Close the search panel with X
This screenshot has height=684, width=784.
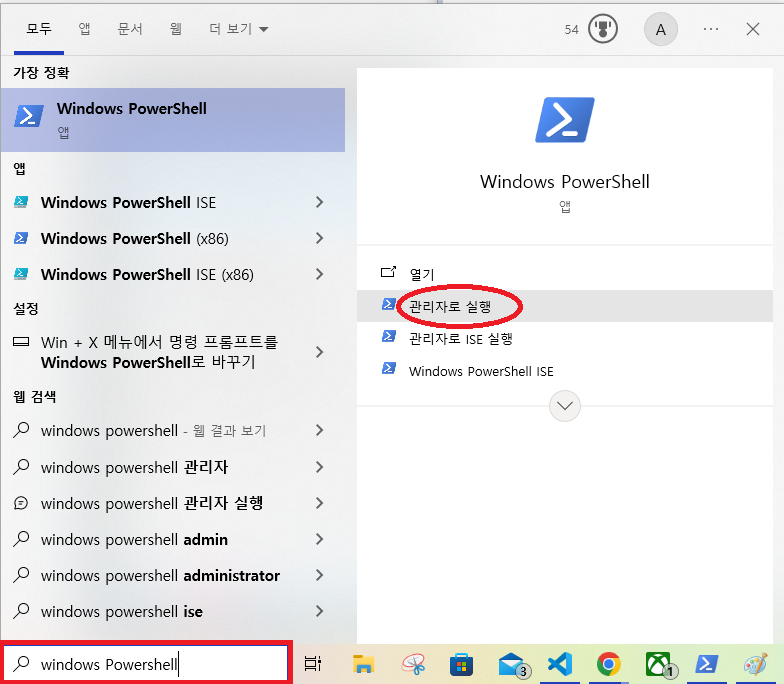click(x=752, y=29)
